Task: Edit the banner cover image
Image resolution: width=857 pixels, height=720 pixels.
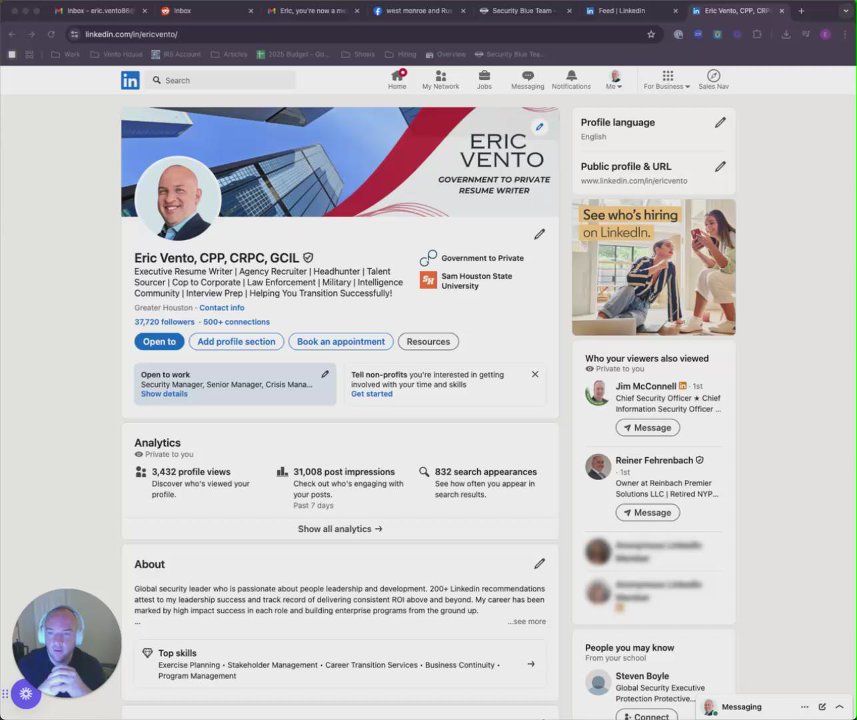Action: 539,127
